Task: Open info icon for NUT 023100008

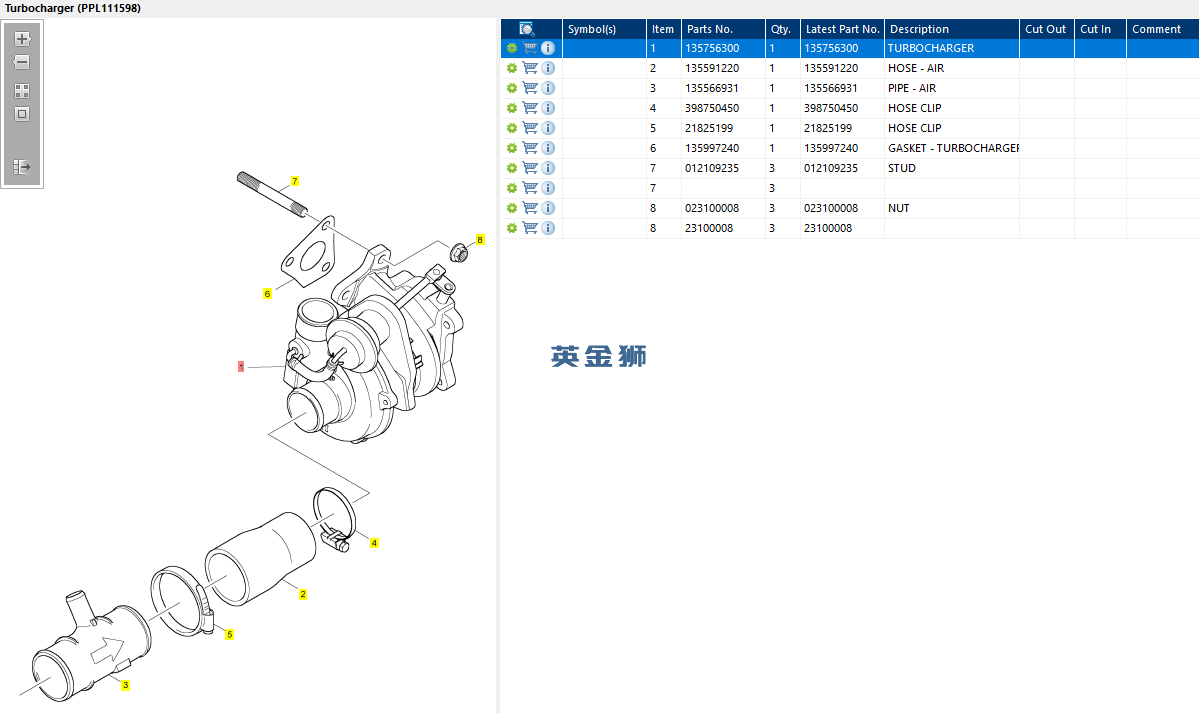Action: point(548,208)
